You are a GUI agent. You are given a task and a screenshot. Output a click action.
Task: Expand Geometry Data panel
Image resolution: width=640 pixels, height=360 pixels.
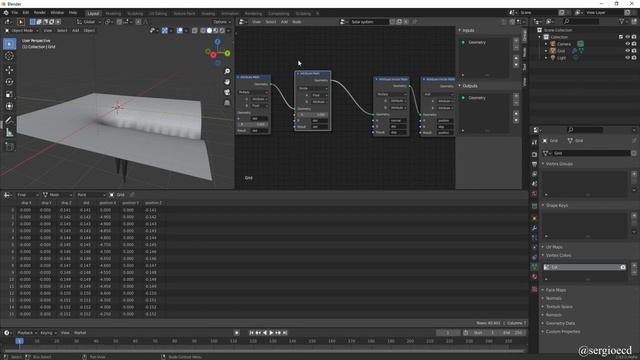click(560, 323)
